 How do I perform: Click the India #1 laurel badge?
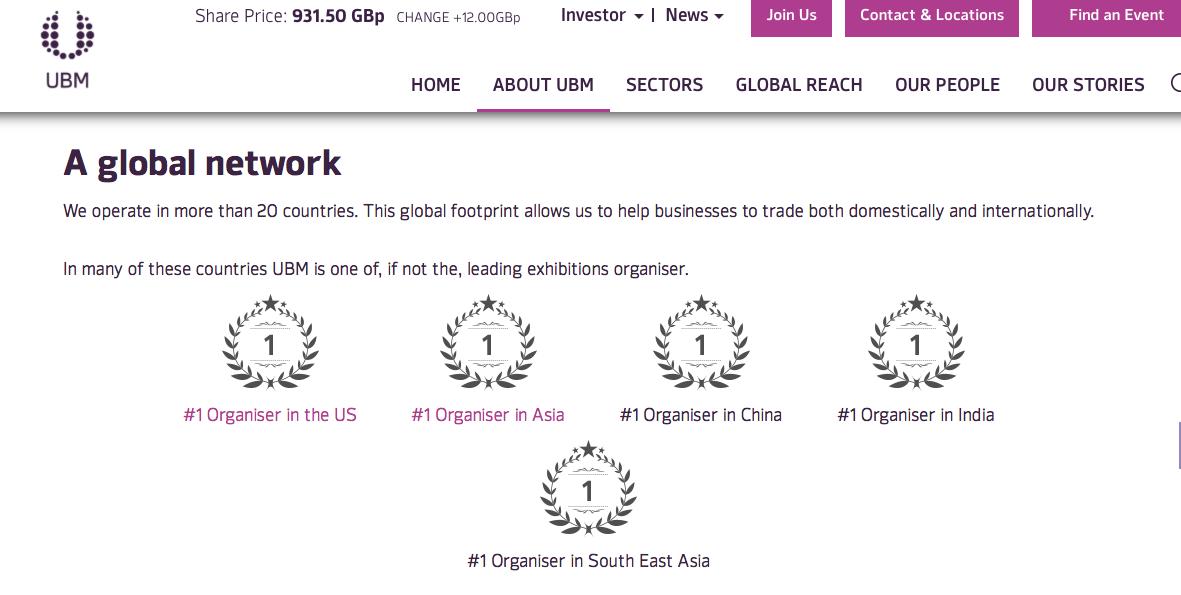[916, 343]
